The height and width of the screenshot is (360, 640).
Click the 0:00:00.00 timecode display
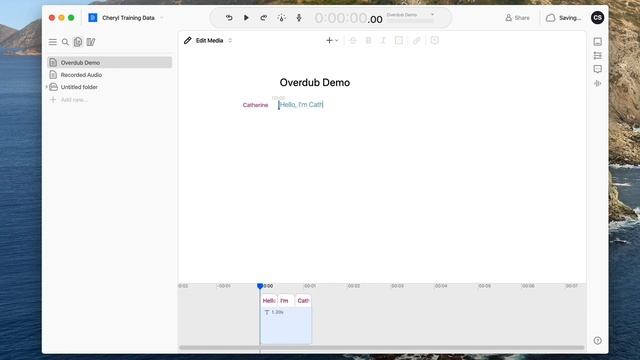pyautogui.click(x=348, y=18)
